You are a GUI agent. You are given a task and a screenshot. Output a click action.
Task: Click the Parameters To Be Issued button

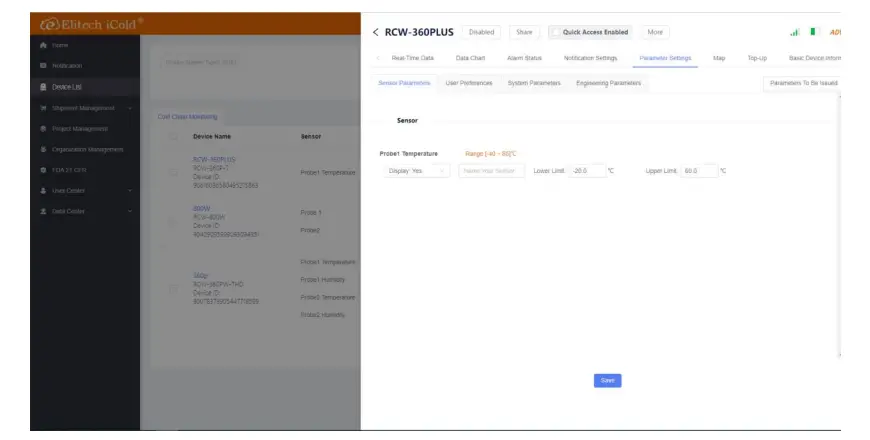[x=802, y=83]
